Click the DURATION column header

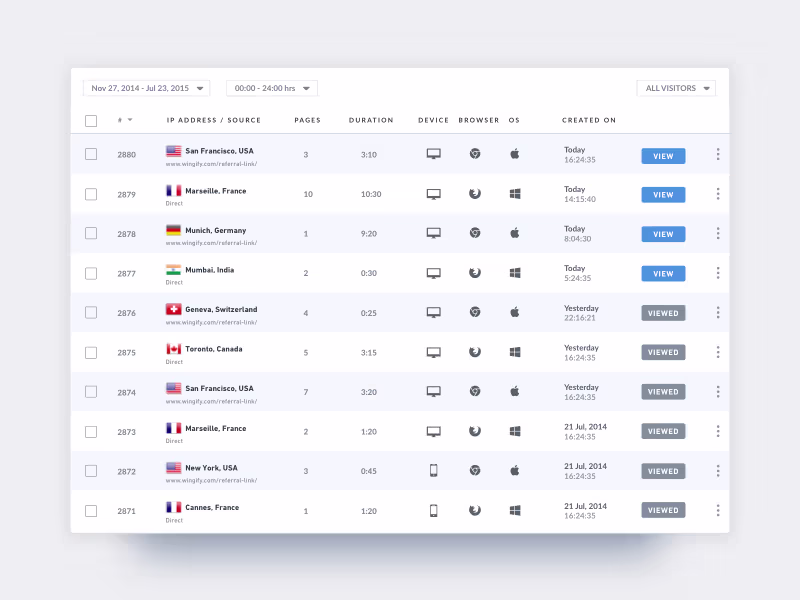pos(371,120)
